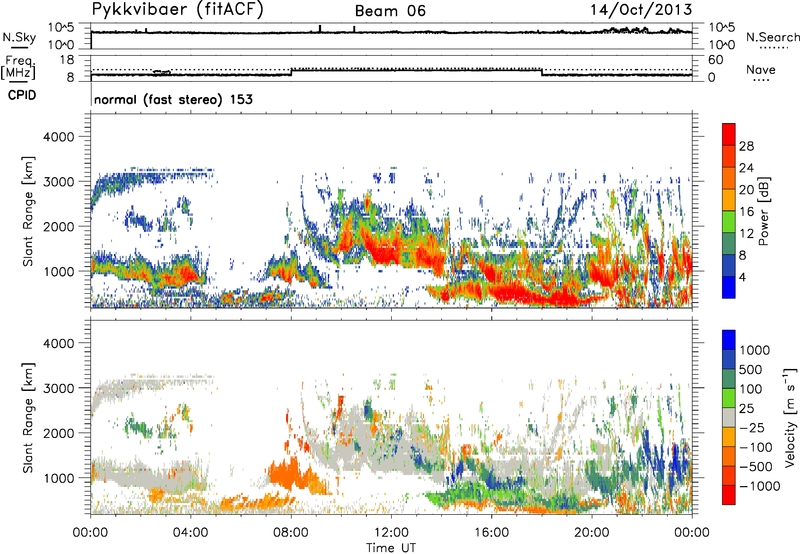The image size is (800, 554).
Task: Click the 60 tick on Nave axis
Action: (x=715, y=60)
